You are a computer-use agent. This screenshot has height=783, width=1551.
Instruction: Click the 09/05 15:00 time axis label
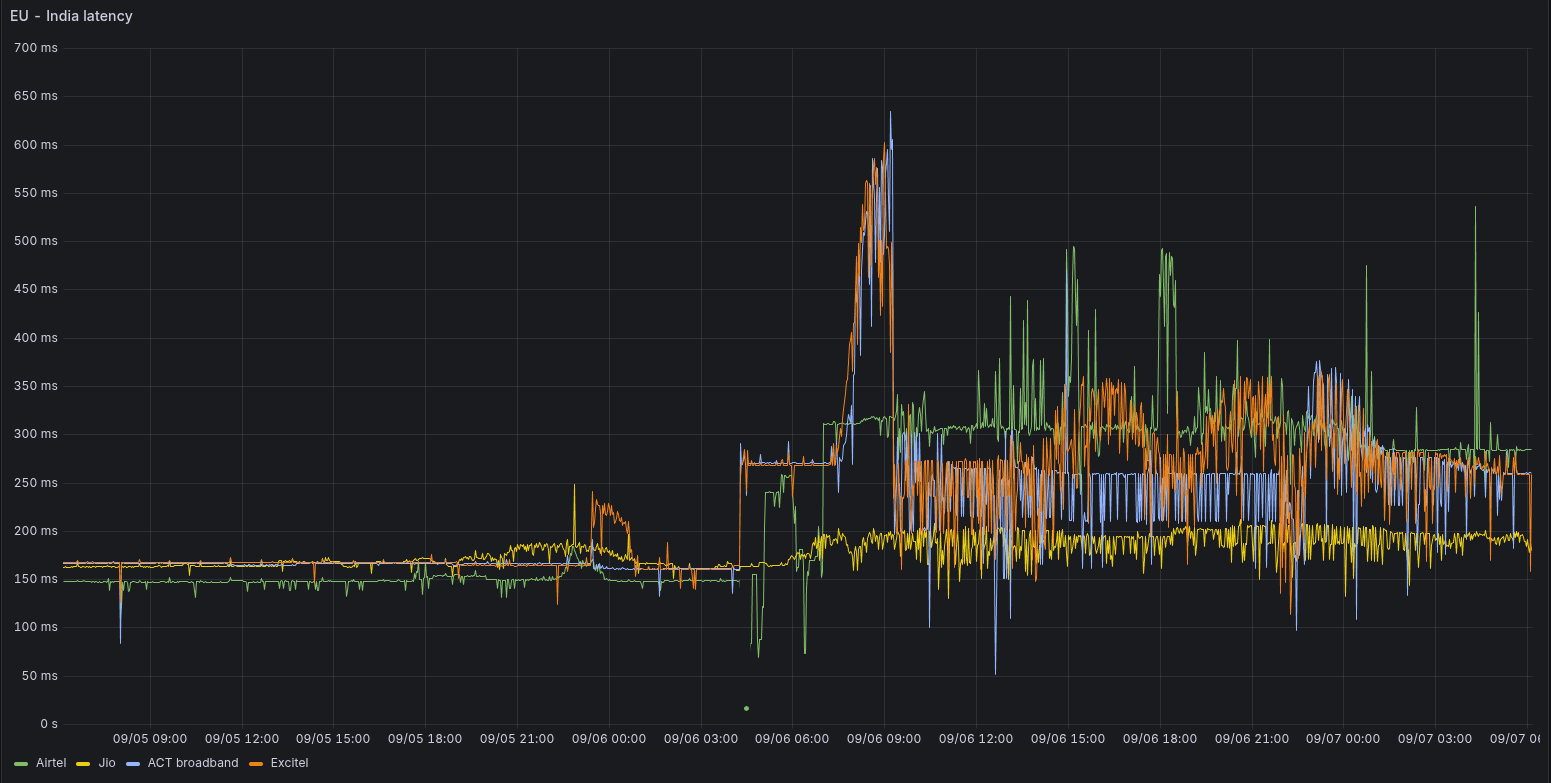point(333,739)
